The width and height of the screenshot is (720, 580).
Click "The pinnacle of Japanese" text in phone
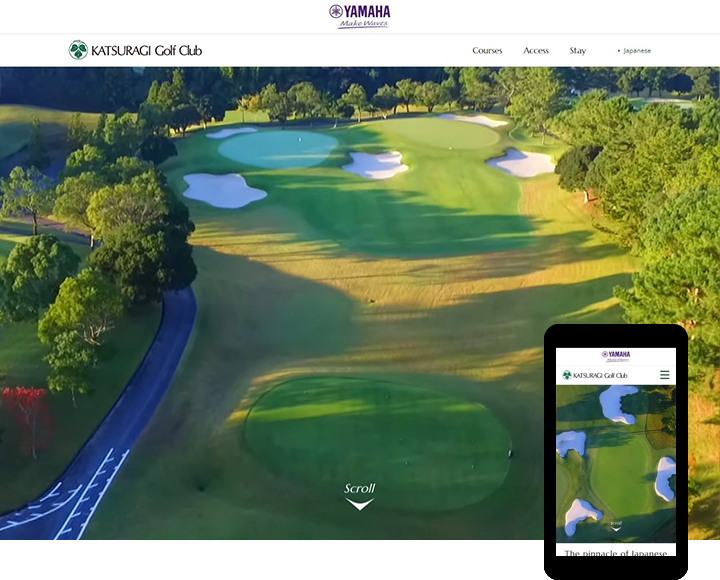tap(615, 552)
